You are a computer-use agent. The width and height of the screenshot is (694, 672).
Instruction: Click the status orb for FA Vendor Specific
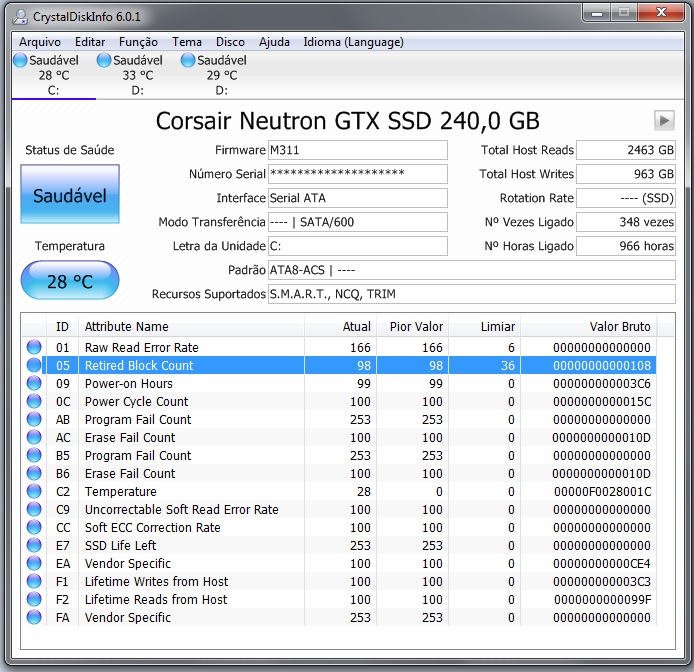point(34,617)
